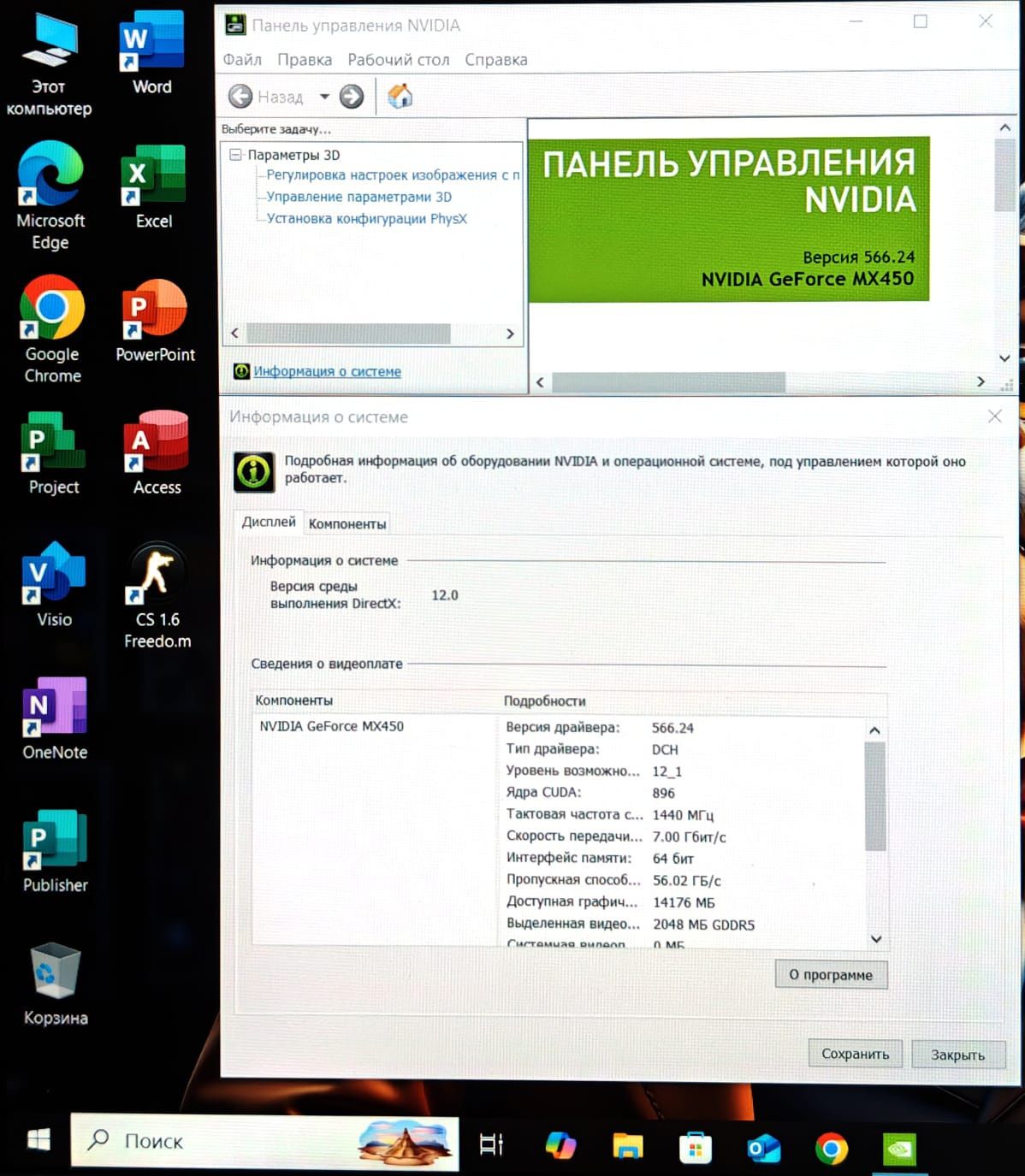Click NVIDIA Control Panel taskbar icon
Viewport: 1025px width, 1176px height.
point(899,1149)
